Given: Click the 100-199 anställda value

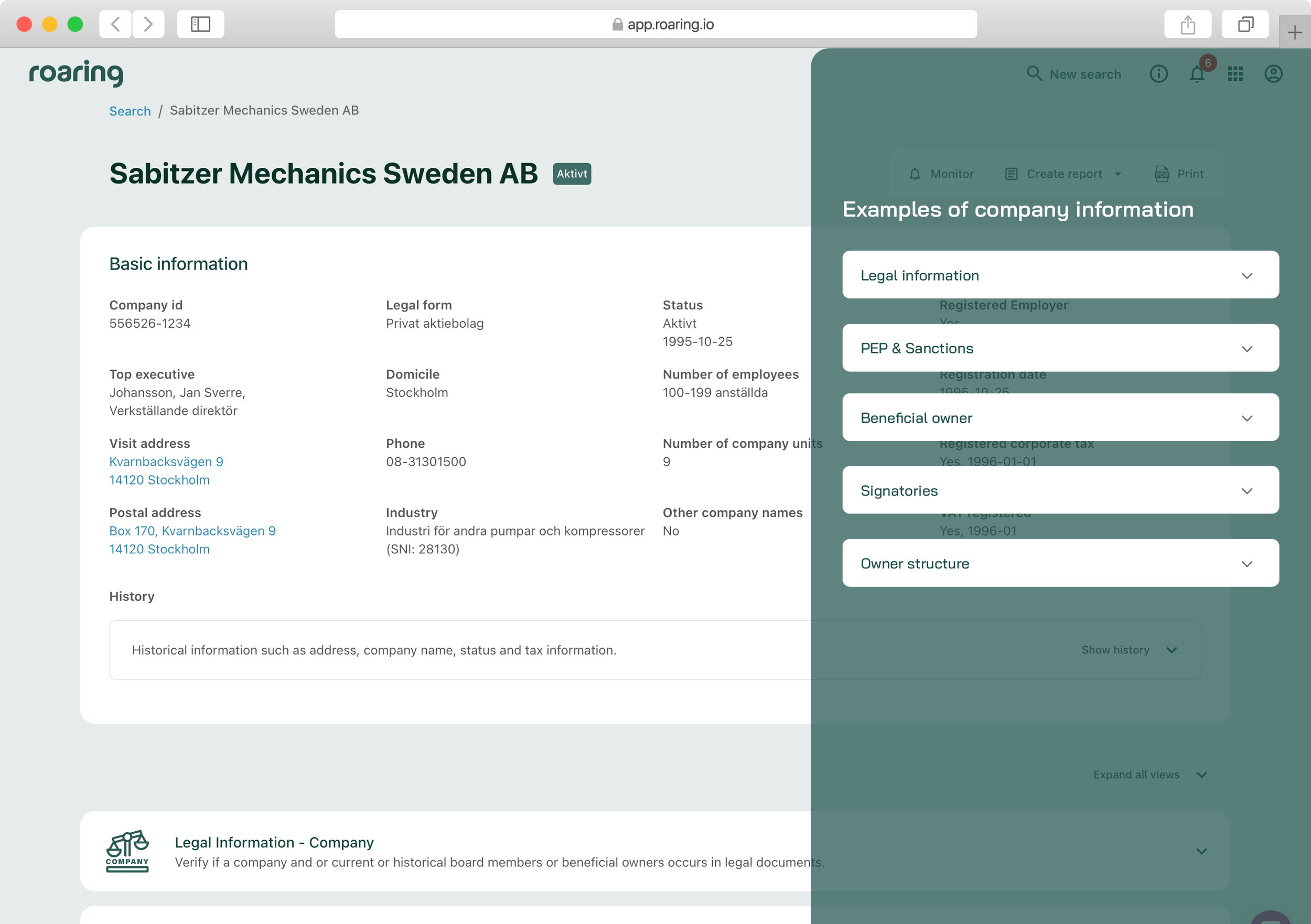Looking at the screenshot, I should point(715,392).
